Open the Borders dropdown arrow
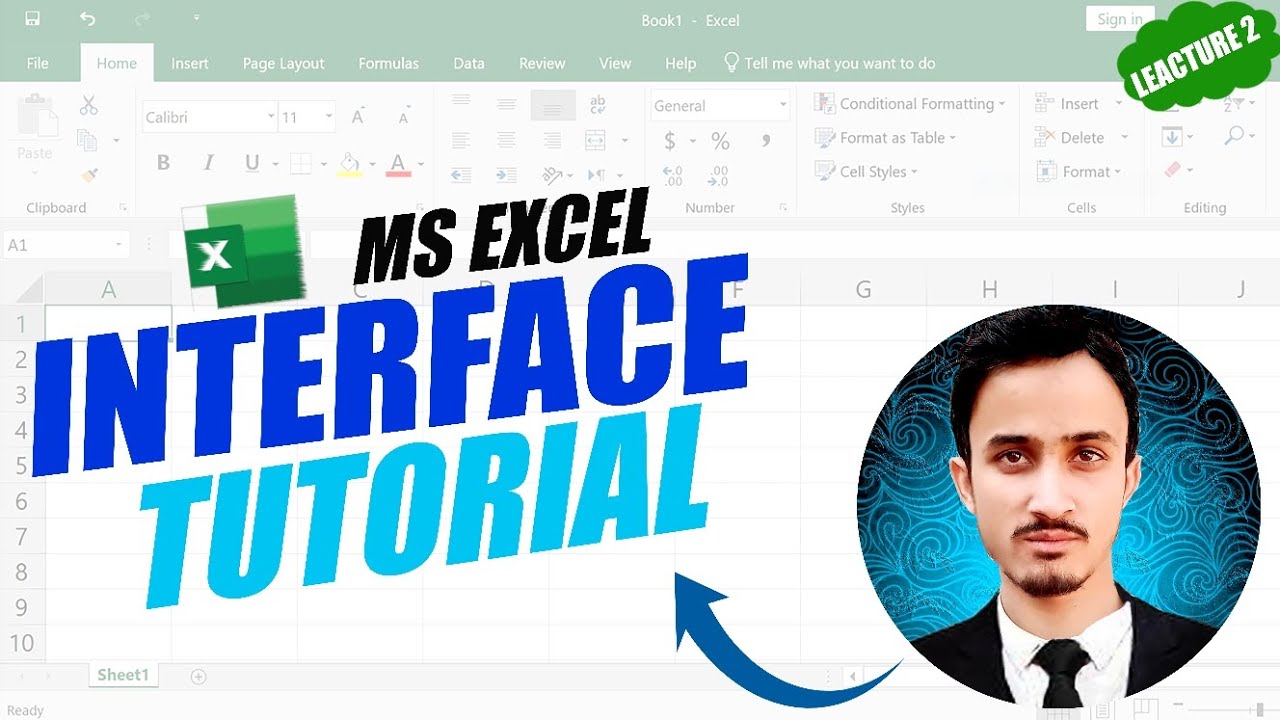Image resolution: width=1280 pixels, height=720 pixels. click(323, 164)
